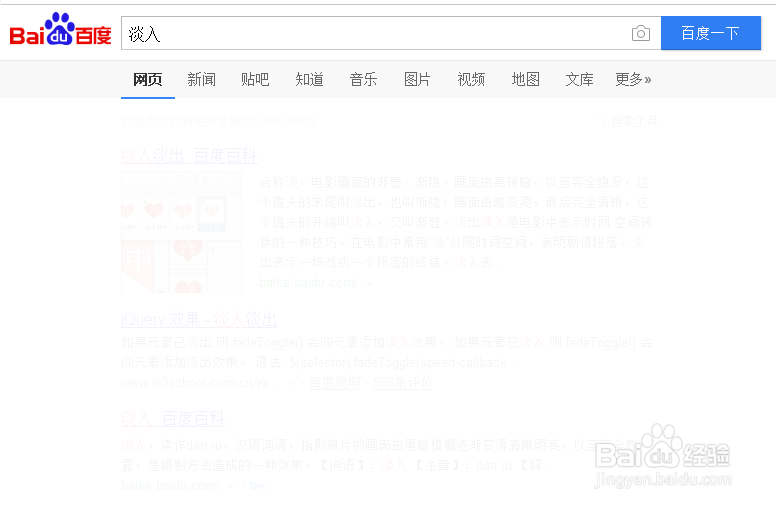
Task: Expand dropdown arrow after first baike.baidu.com URL
Action: tap(369, 283)
